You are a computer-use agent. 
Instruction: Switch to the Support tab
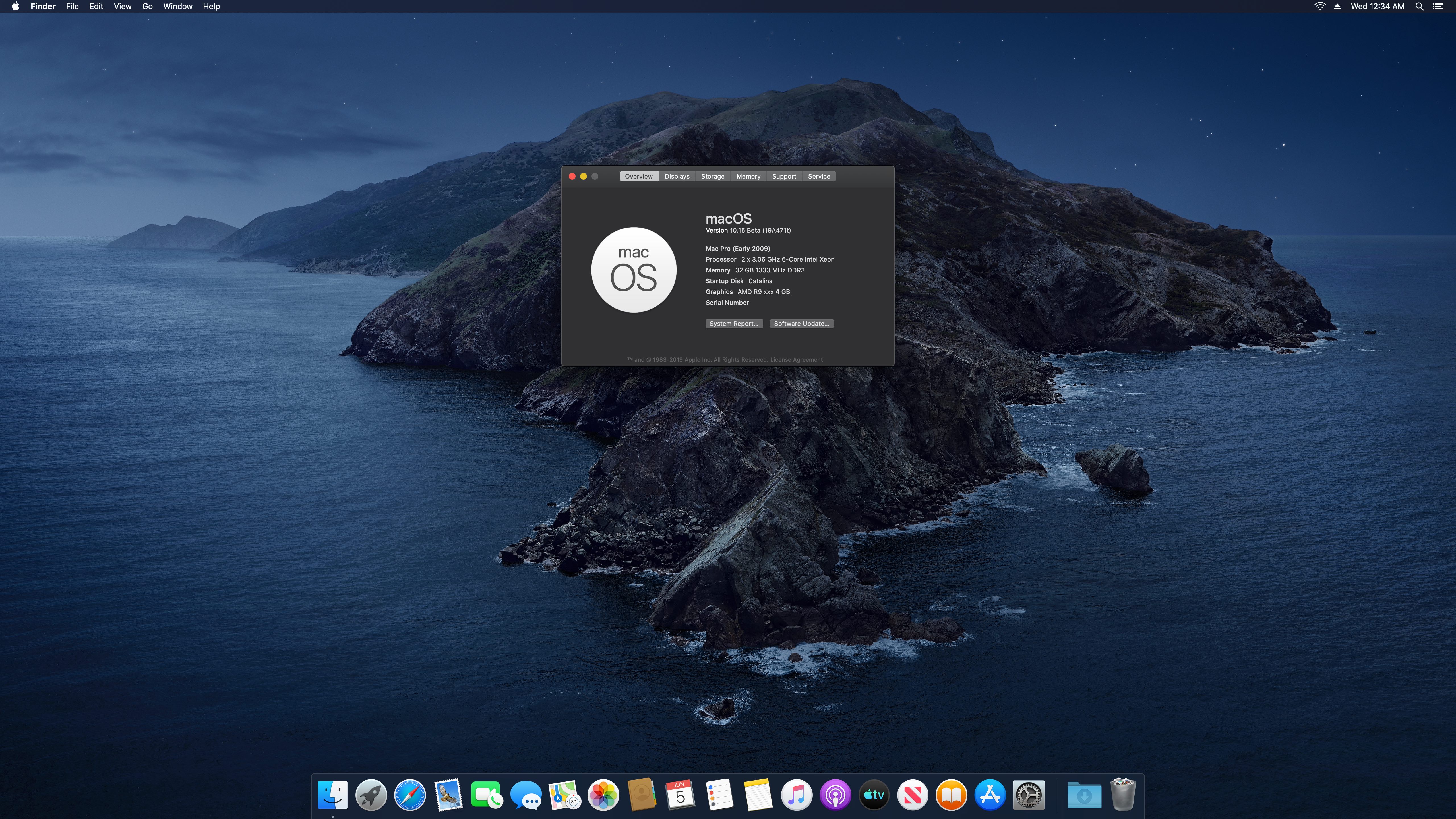pos(784,176)
